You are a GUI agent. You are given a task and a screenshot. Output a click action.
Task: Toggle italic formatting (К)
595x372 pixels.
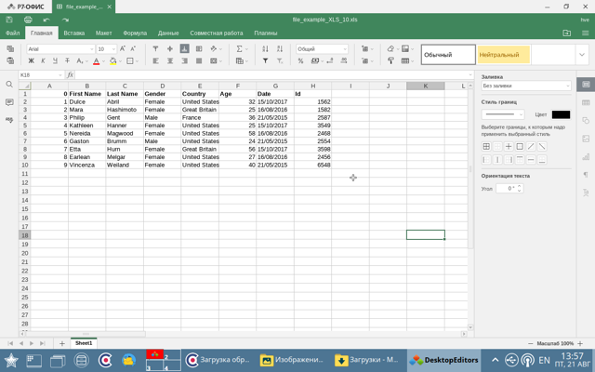pyautogui.click(x=43, y=61)
